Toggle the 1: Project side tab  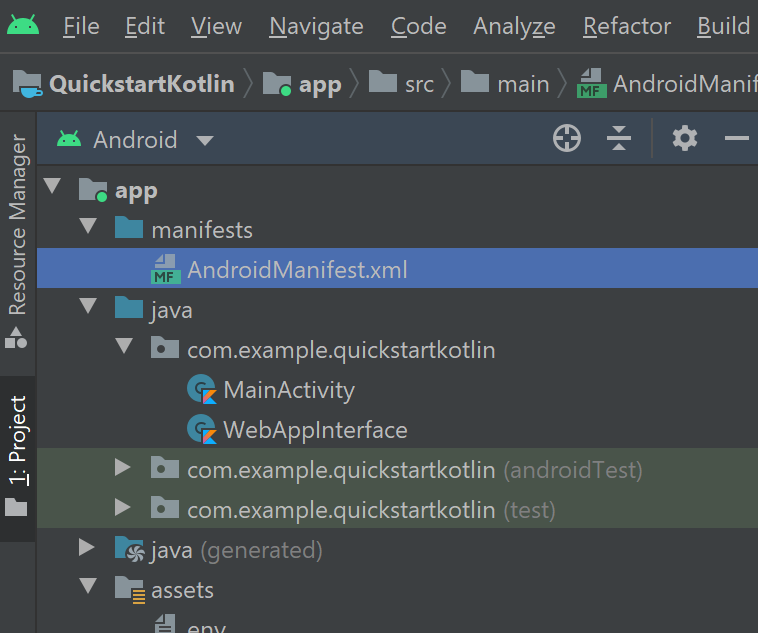pyautogui.click(x=17, y=457)
